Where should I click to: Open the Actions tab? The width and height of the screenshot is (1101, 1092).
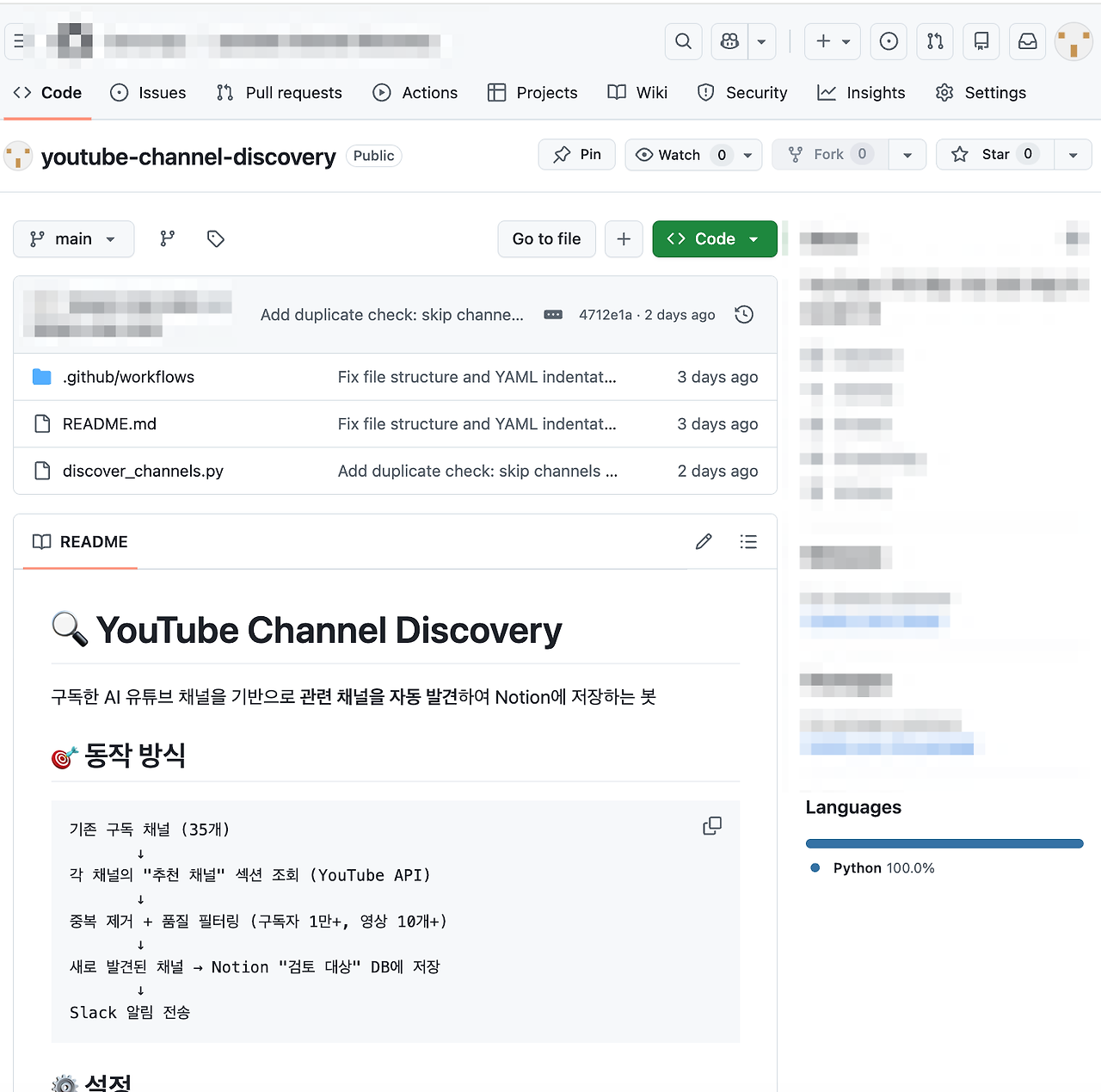point(415,93)
